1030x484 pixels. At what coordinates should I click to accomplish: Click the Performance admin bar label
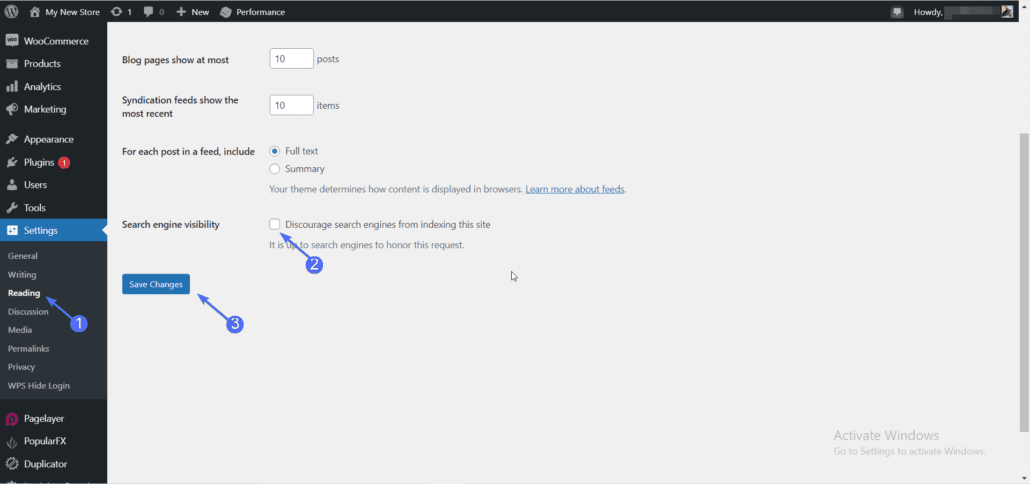(260, 12)
